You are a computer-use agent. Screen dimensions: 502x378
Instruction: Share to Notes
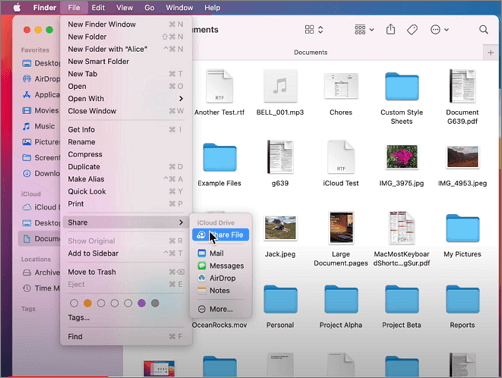pyautogui.click(x=221, y=290)
